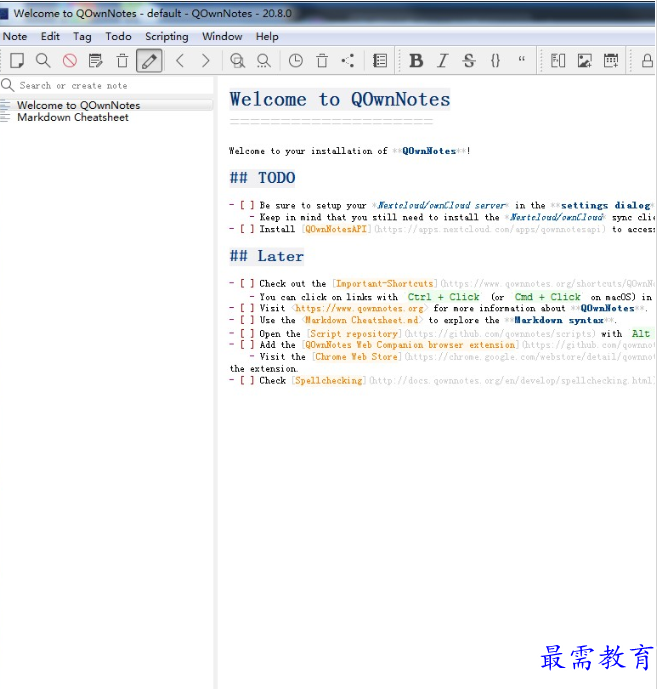Open the Help menu
662x689 pixels.
coord(267,36)
